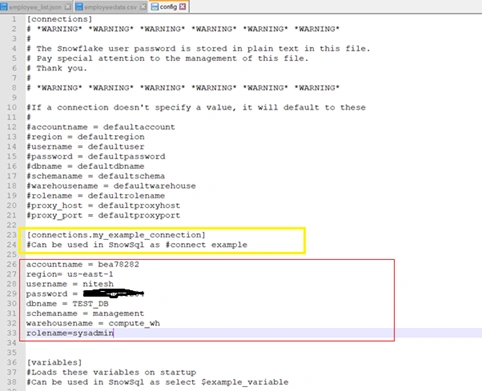The image size is (482, 391).
Task: Click the save icon on employee_list.json tab
Action: pyautogui.click(x=4, y=7)
